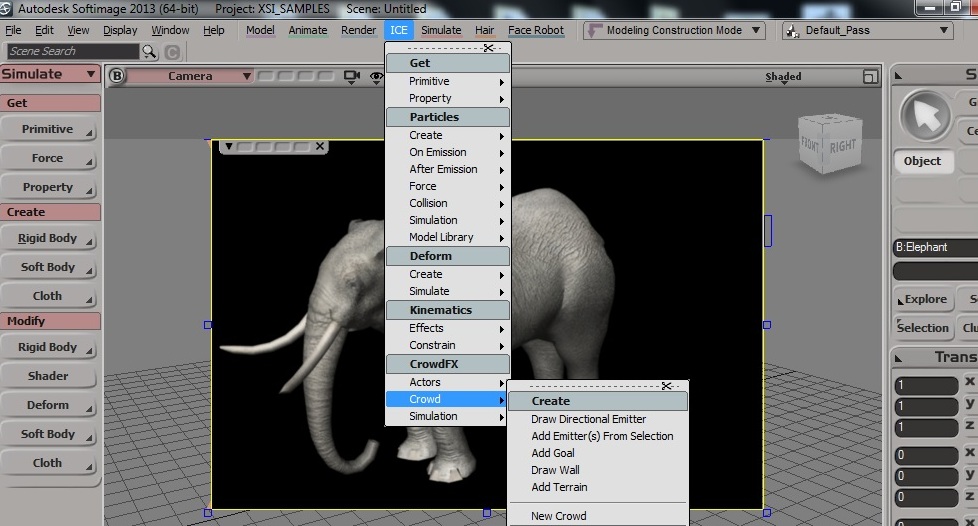Open the Shaded display mode menu
This screenshot has height=526, width=978.
[x=783, y=77]
